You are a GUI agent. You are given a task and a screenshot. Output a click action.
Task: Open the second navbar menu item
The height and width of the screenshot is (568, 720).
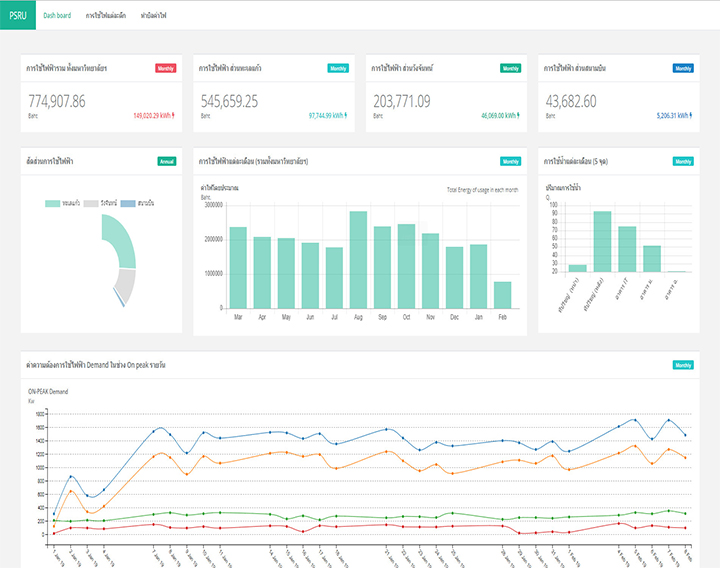106,15
